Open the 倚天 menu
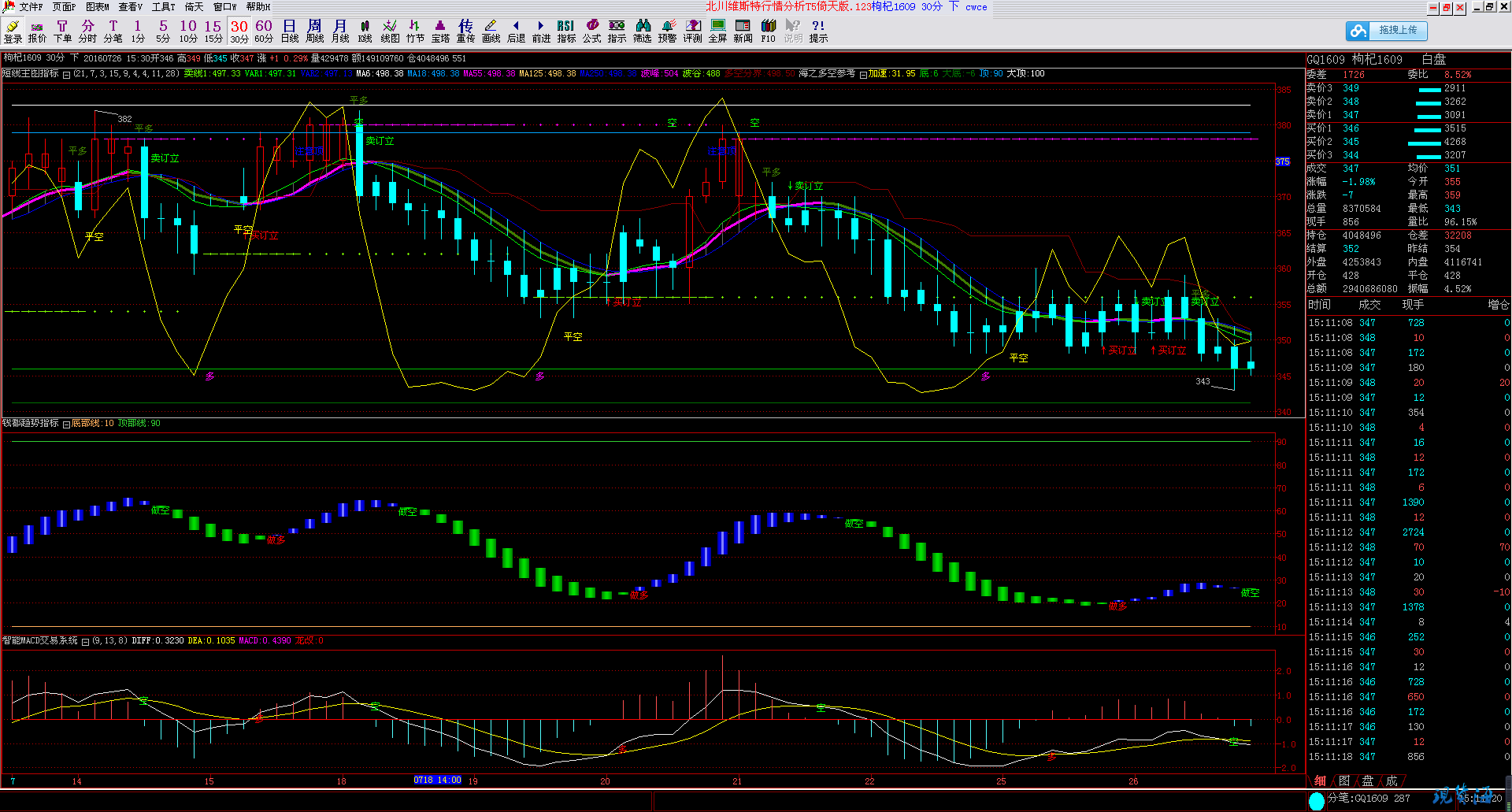 (x=194, y=7)
